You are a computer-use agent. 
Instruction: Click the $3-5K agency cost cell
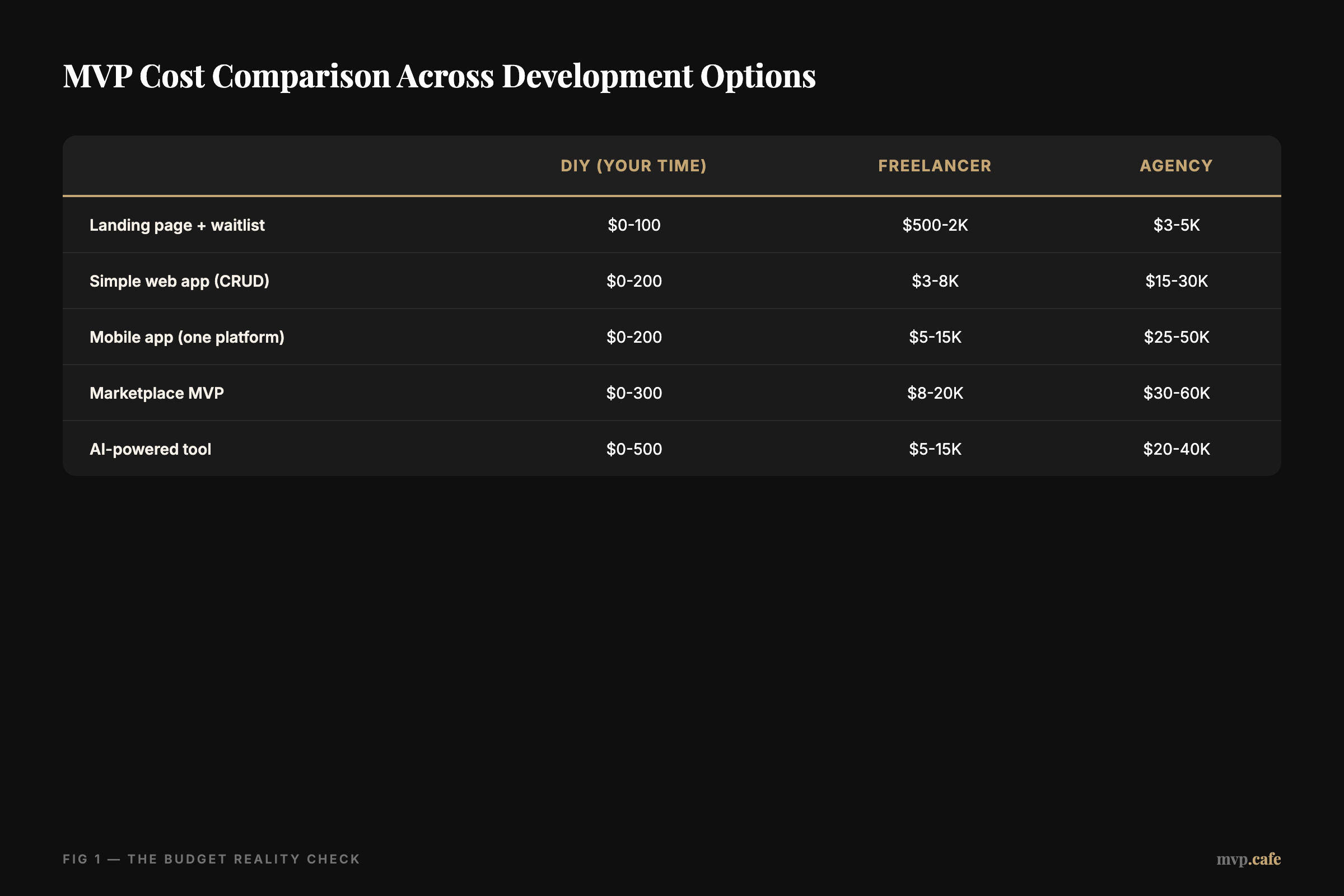click(1175, 225)
